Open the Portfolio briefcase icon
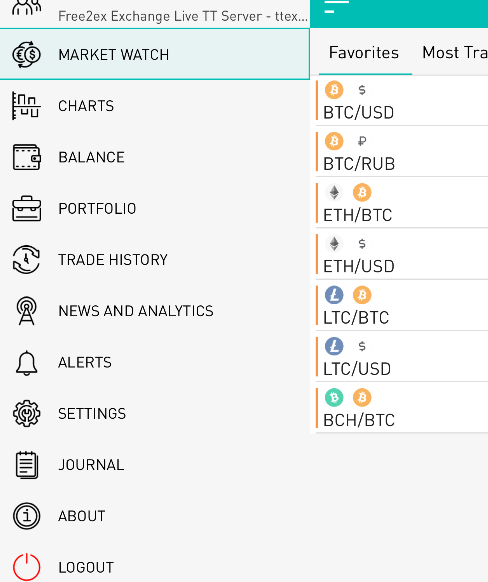Viewport: 488px width, 582px height. [x=26, y=208]
